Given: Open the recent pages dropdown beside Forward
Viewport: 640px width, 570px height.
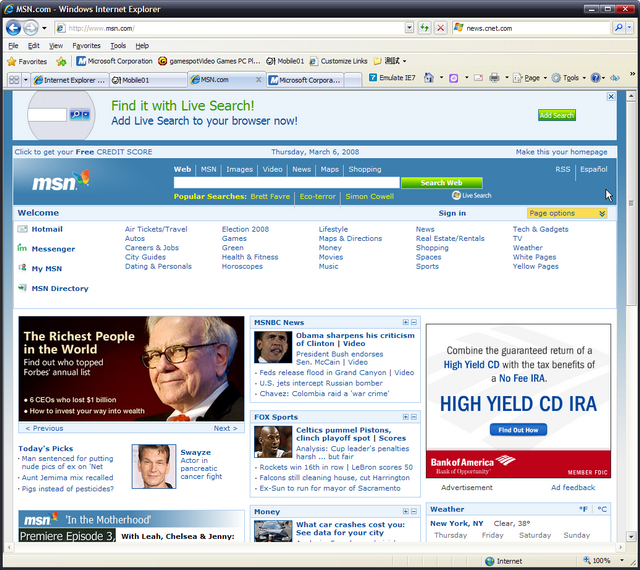Looking at the screenshot, I should pyautogui.click(x=44, y=28).
